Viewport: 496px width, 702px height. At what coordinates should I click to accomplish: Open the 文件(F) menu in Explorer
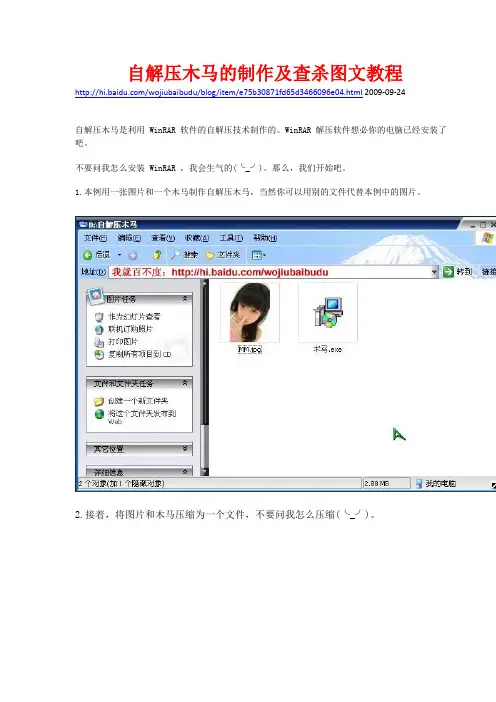point(95,238)
